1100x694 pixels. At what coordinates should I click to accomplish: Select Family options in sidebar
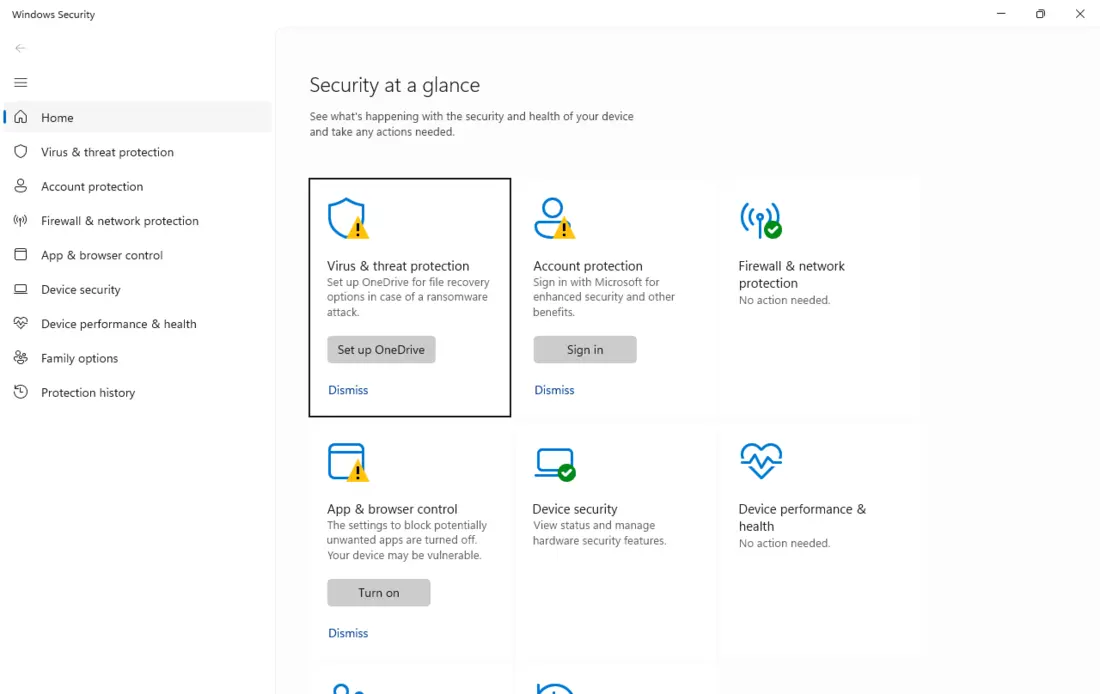coord(138,358)
